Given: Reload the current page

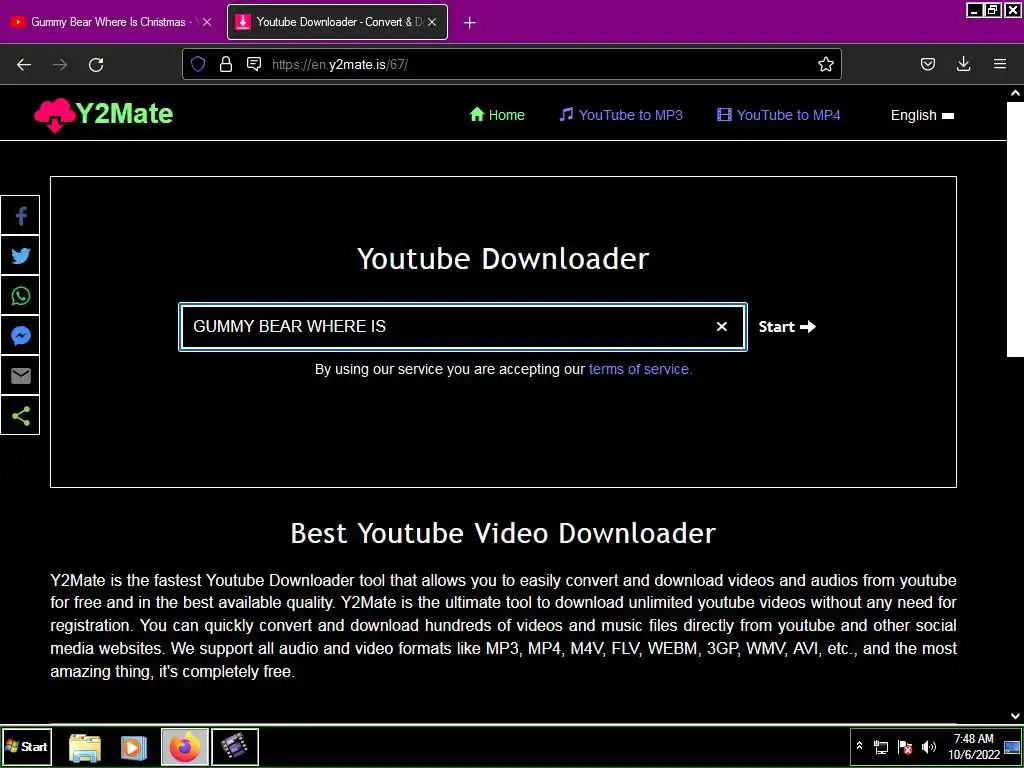Looking at the screenshot, I should coord(96,64).
